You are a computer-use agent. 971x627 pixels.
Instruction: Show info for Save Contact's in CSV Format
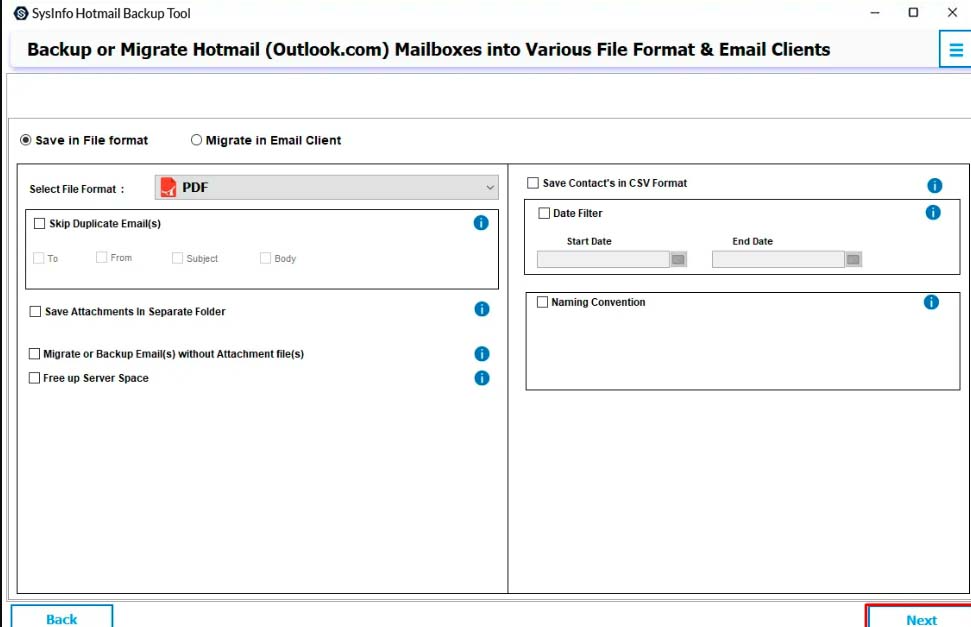934,185
